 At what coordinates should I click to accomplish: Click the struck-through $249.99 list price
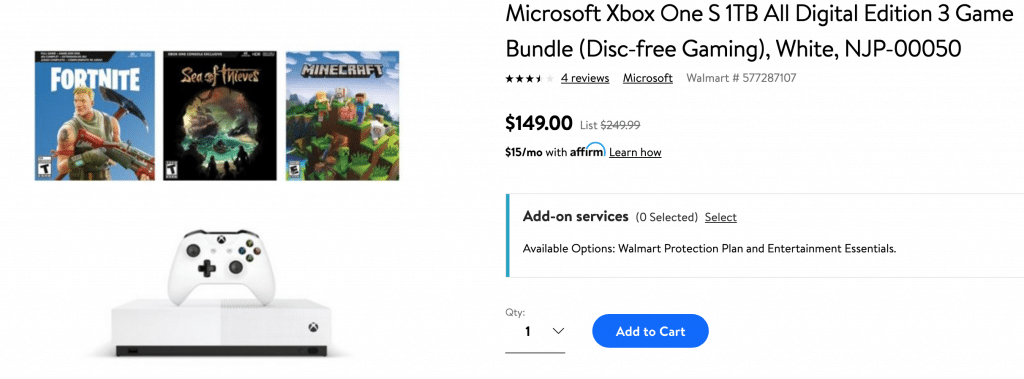point(620,125)
